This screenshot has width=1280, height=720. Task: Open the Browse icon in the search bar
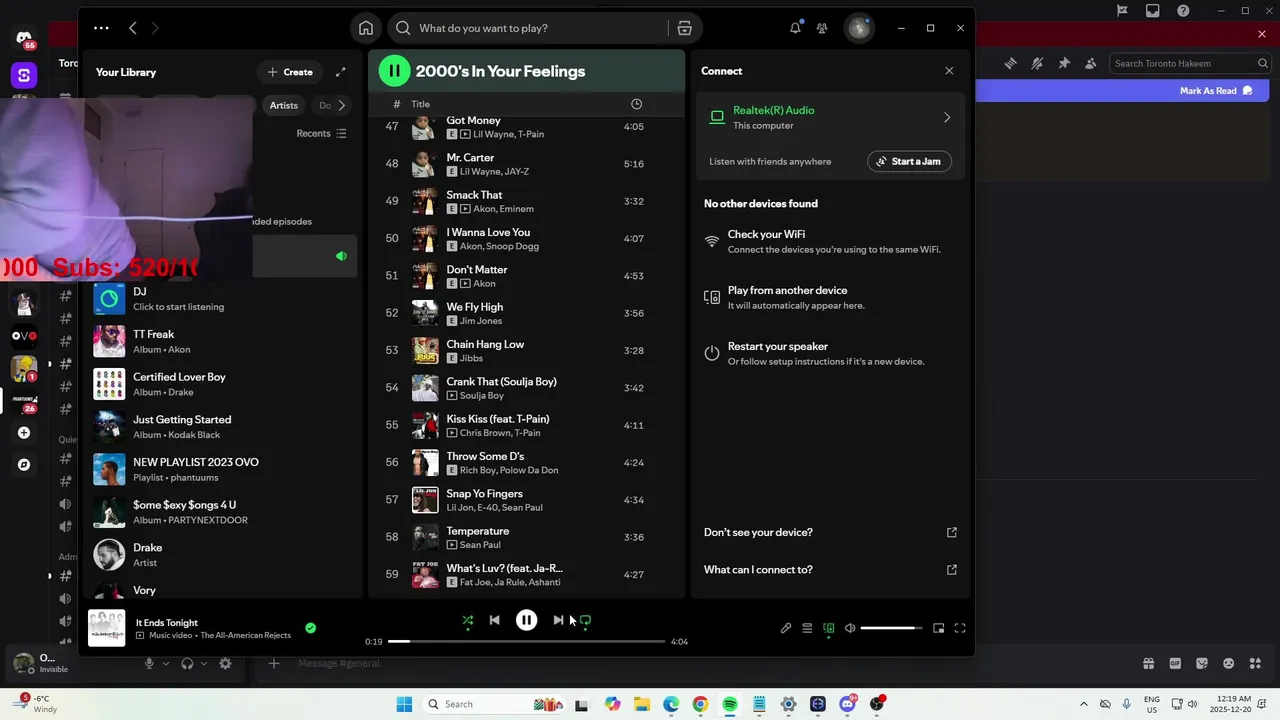point(685,28)
